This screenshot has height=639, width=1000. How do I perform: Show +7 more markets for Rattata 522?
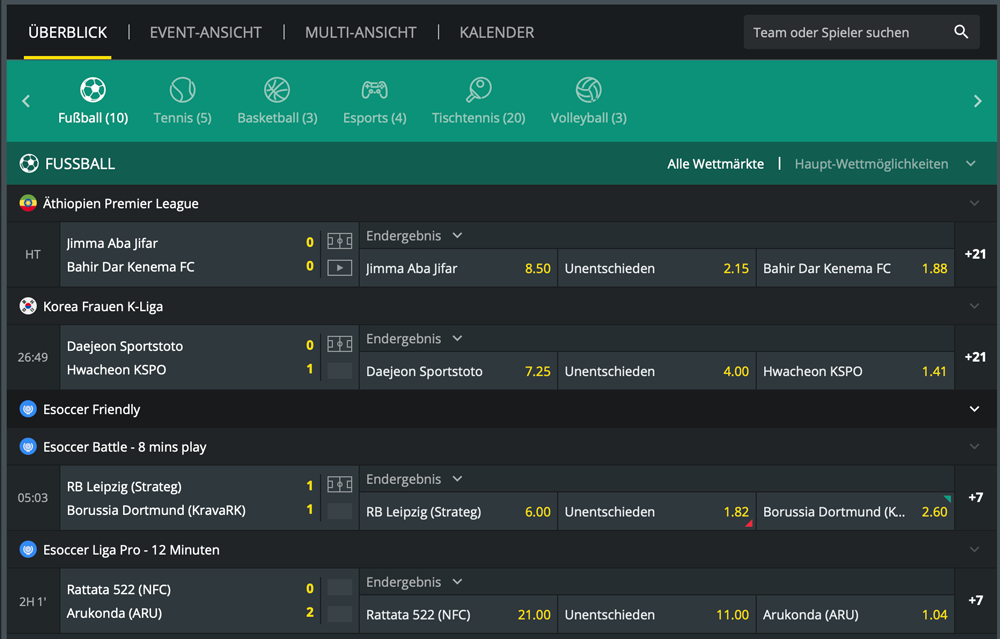(x=975, y=600)
